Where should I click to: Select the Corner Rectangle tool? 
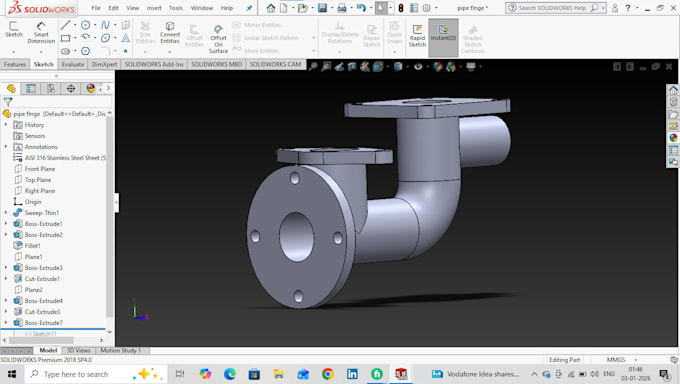65,38
